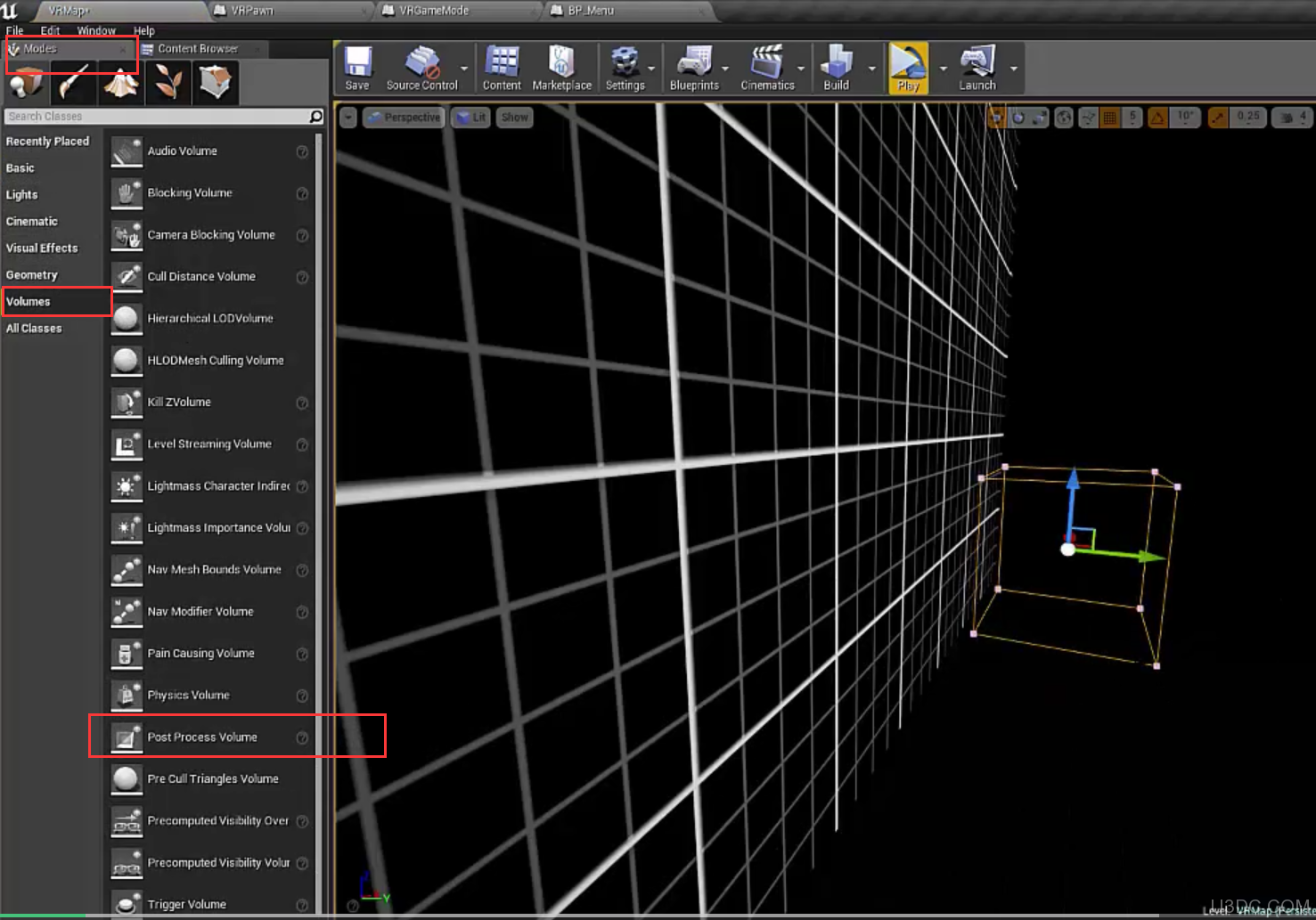Select the Geometry Editing mode icon
Image resolution: width=1316 pixels, height=920 pixels.
[x=216, y=83]
